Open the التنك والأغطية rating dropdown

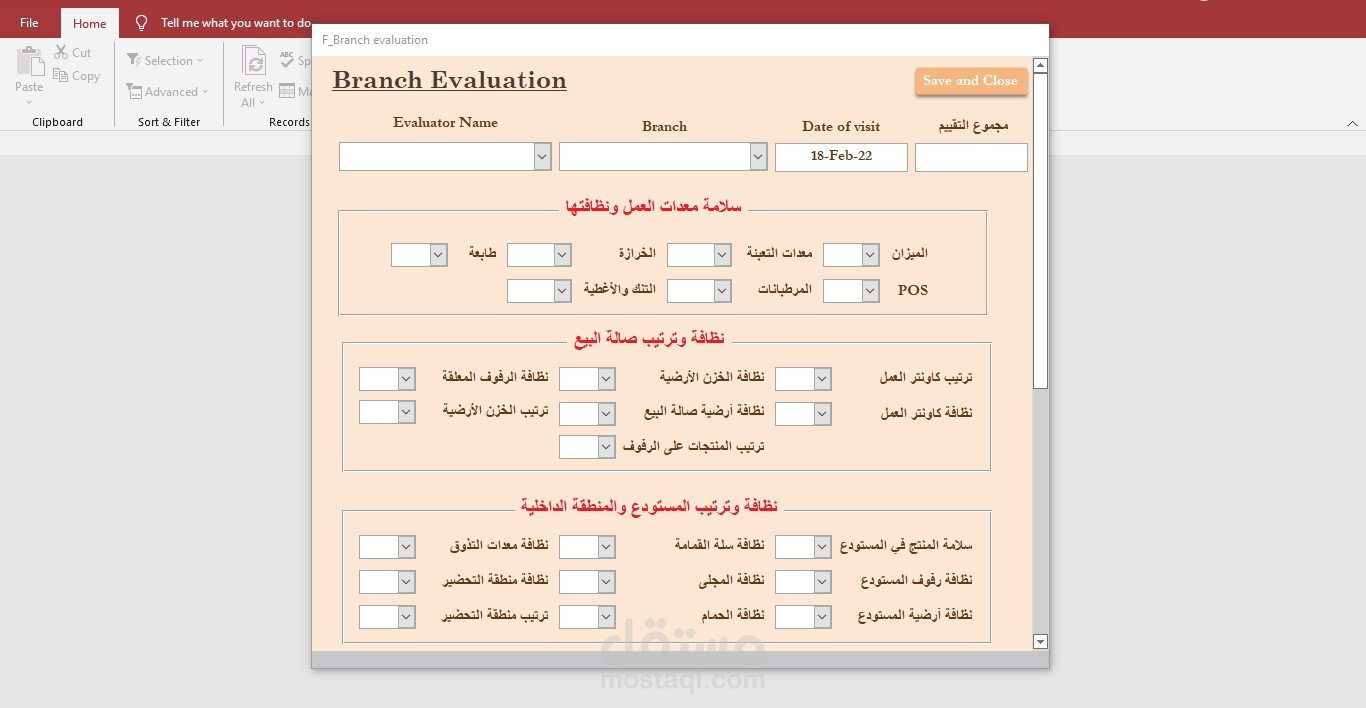(562, 291)
